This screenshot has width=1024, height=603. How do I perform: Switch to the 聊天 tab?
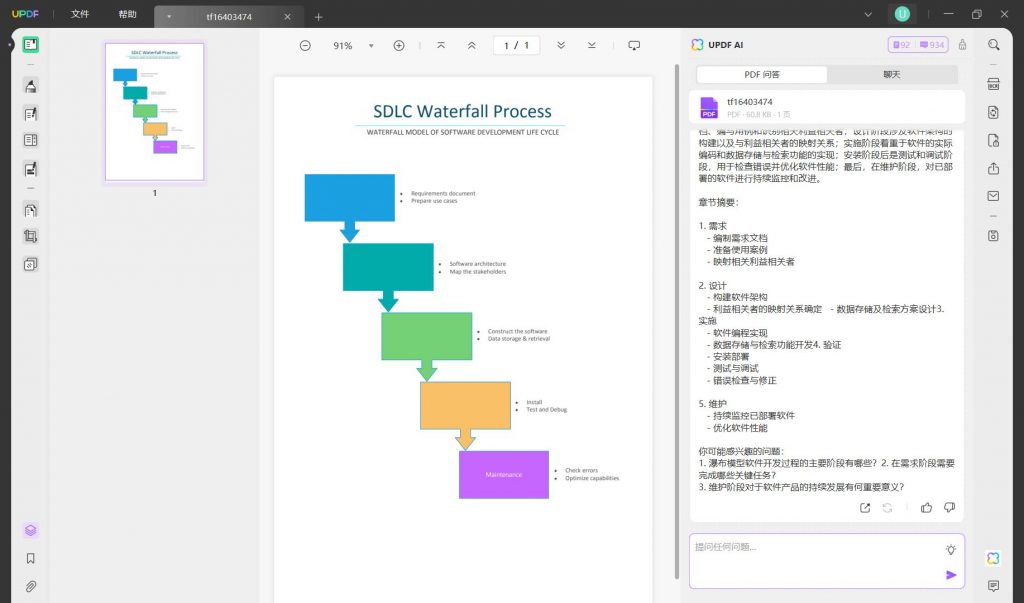coord(891,74)
